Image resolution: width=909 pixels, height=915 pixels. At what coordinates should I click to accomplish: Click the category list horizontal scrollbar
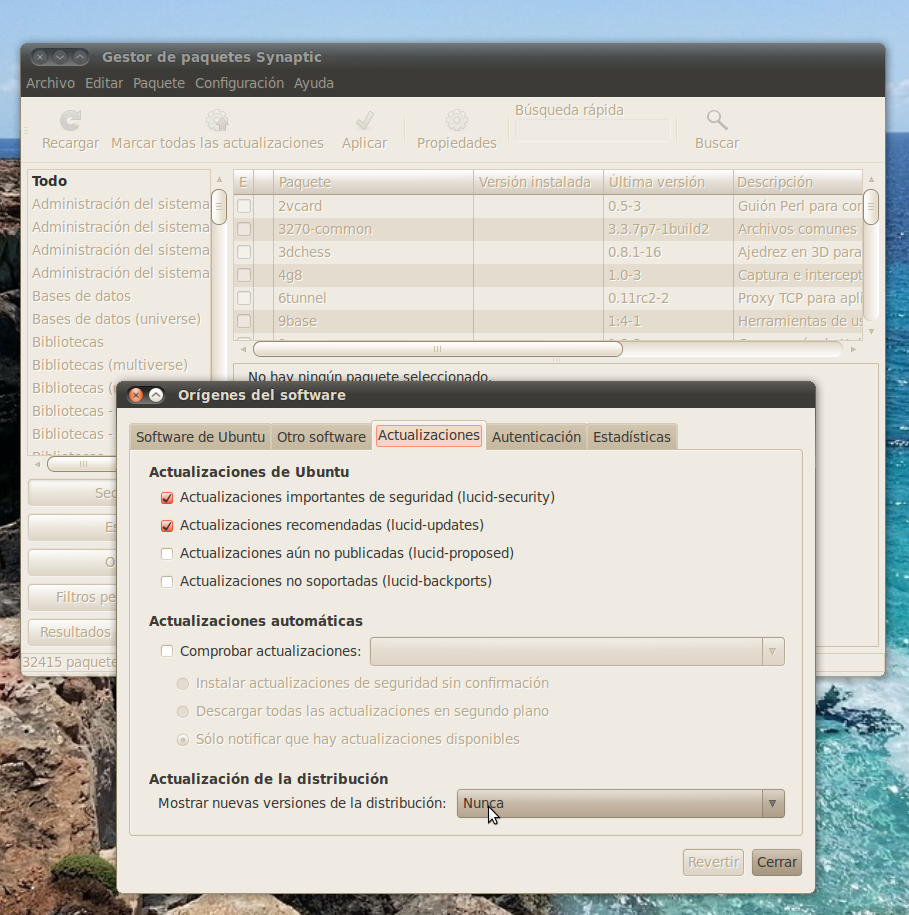[x=82, y=464]
